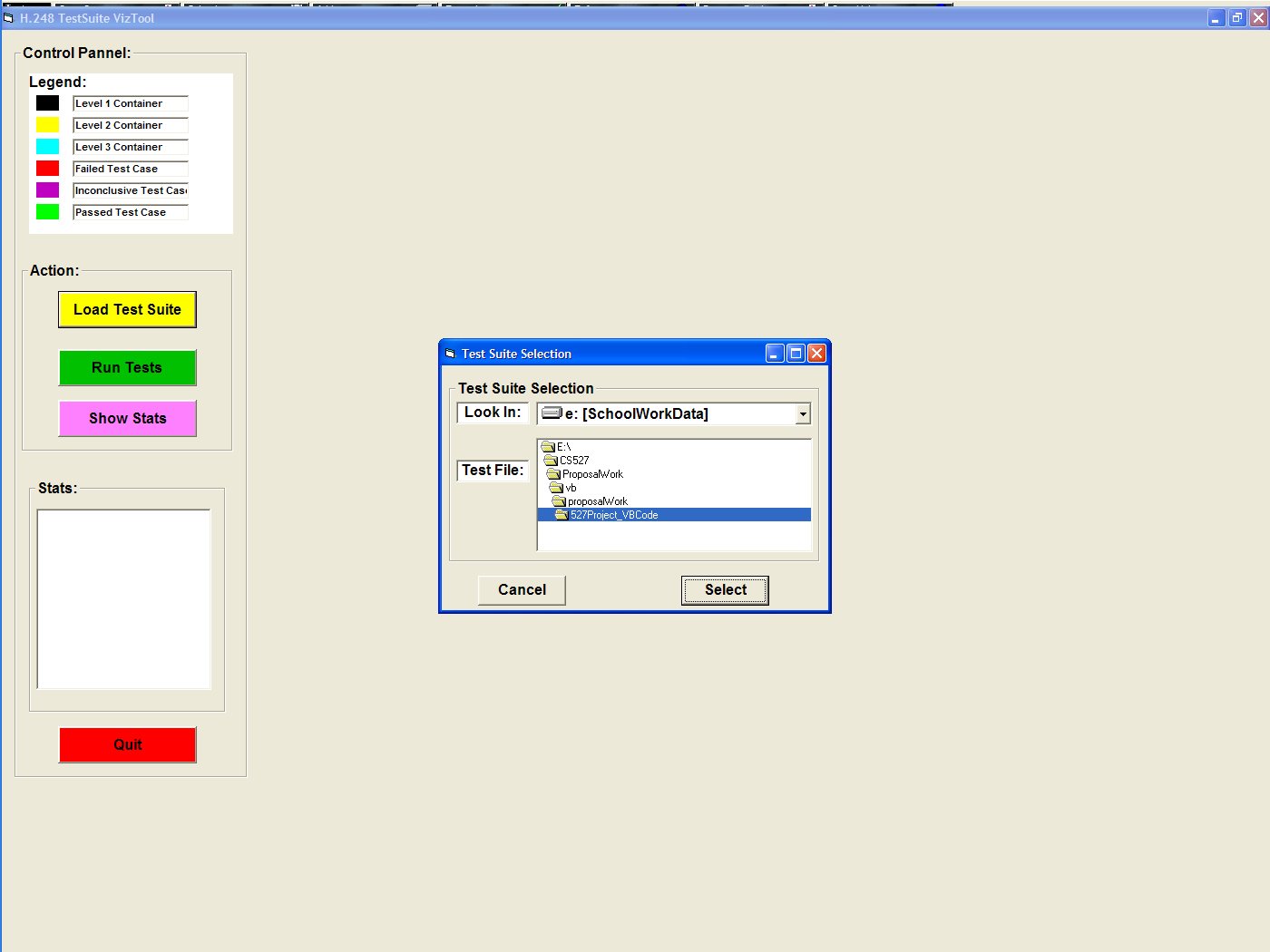This screenshot has height=952, width=1270.
Task: Click the e: drive icon in Look In
Action: coord(552,413)
